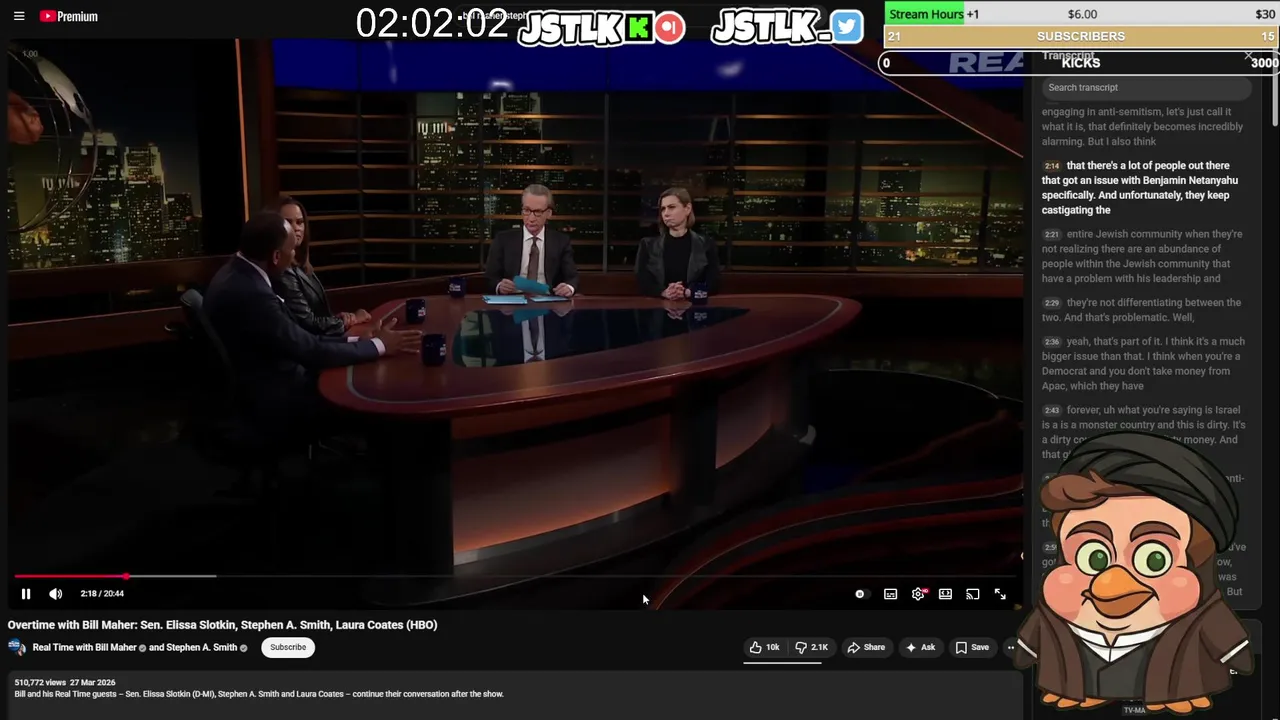Viewport: 1280px width, 720px height.
Task: Seek in the video progress bar's buffered section
Action: tap(170, 576)
